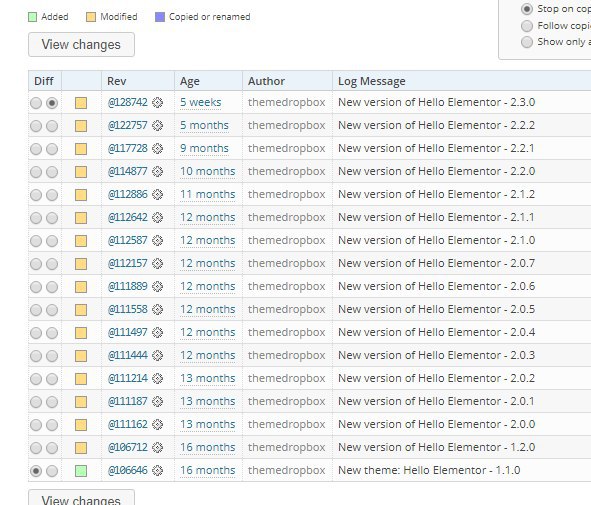Click the top View changes button
The width and height of the screenshot is (591, 505).
click(81, 44)
